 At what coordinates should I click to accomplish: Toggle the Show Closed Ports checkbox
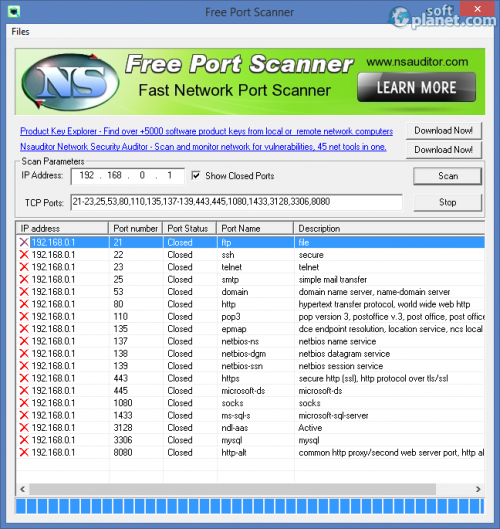coord(196,175)
